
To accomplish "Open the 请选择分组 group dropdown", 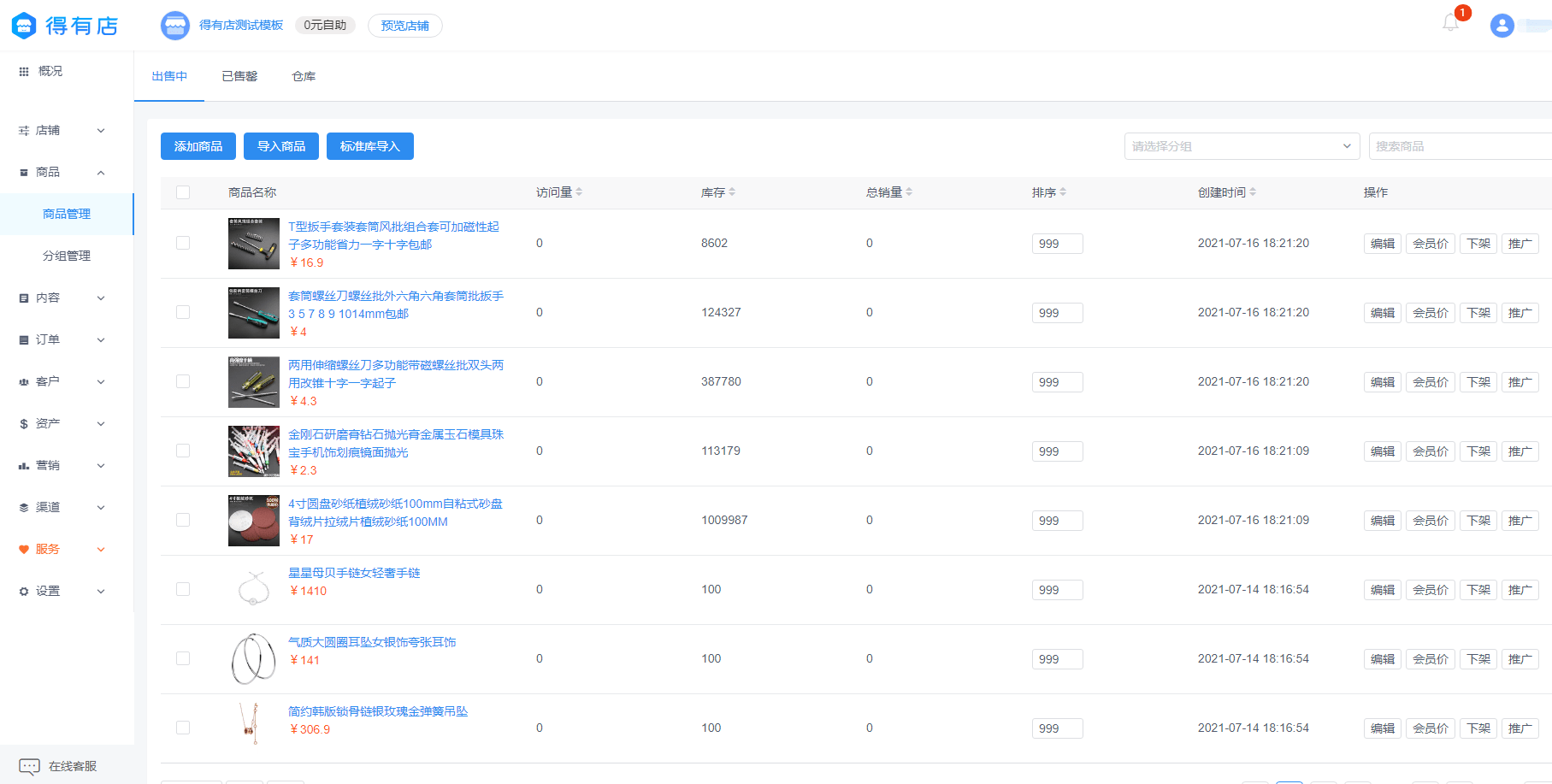I will tap(1241, 146).
